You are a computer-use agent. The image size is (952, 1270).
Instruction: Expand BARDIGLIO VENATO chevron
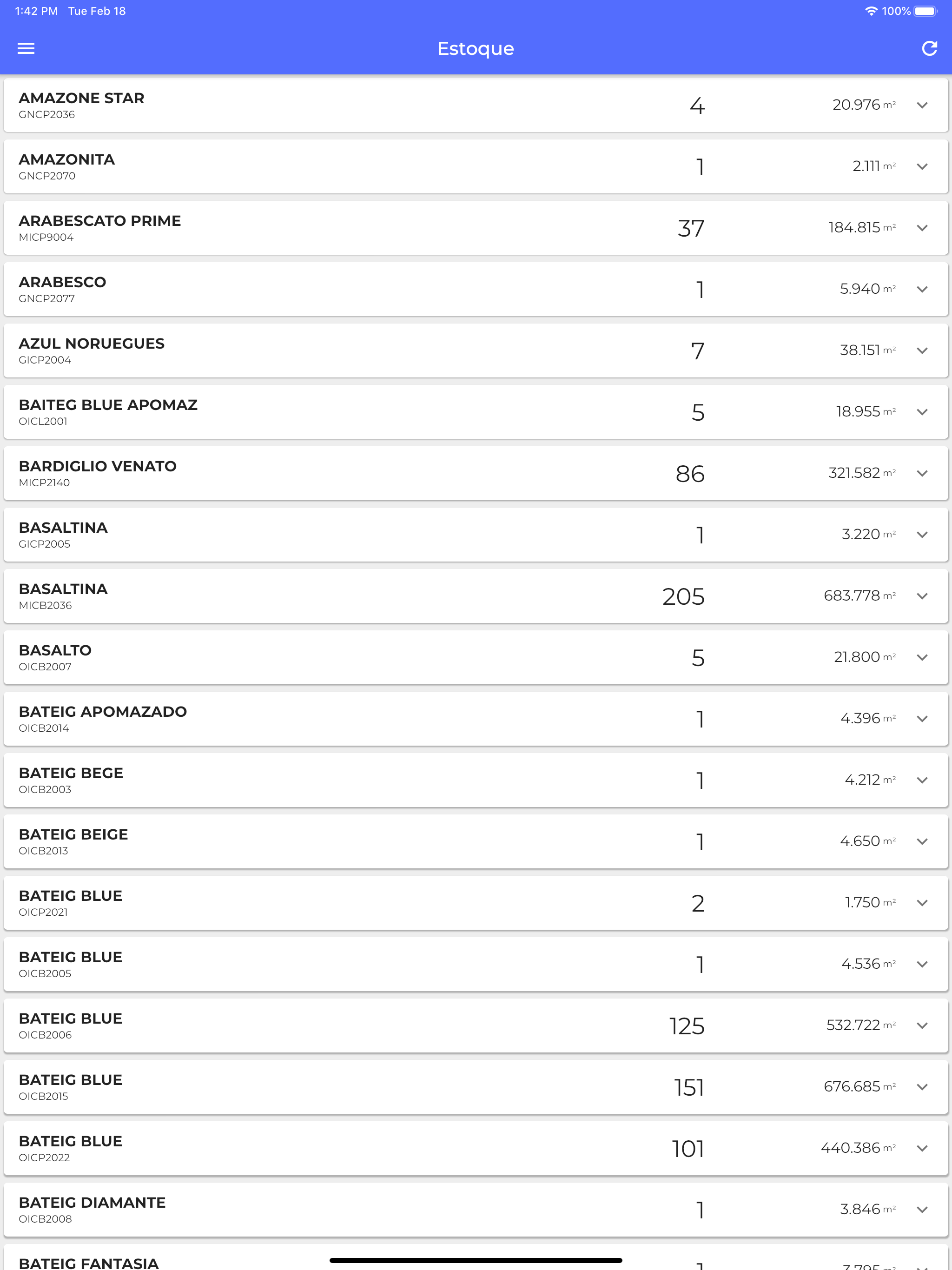[922, 474]
